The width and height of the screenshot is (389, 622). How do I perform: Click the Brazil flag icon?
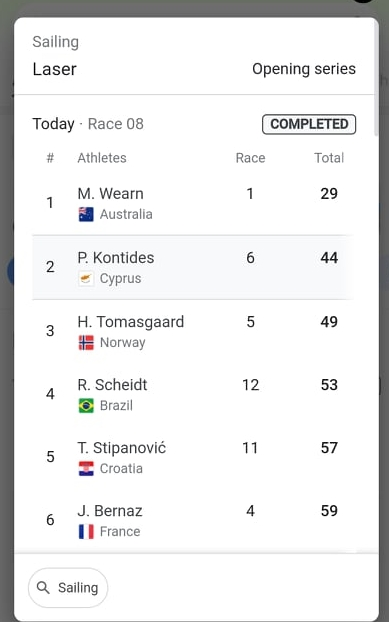tap(86, 406)
